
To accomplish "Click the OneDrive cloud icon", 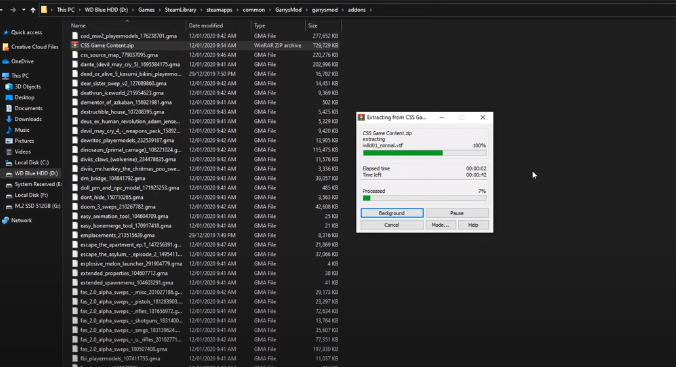I will click(6, 61).
